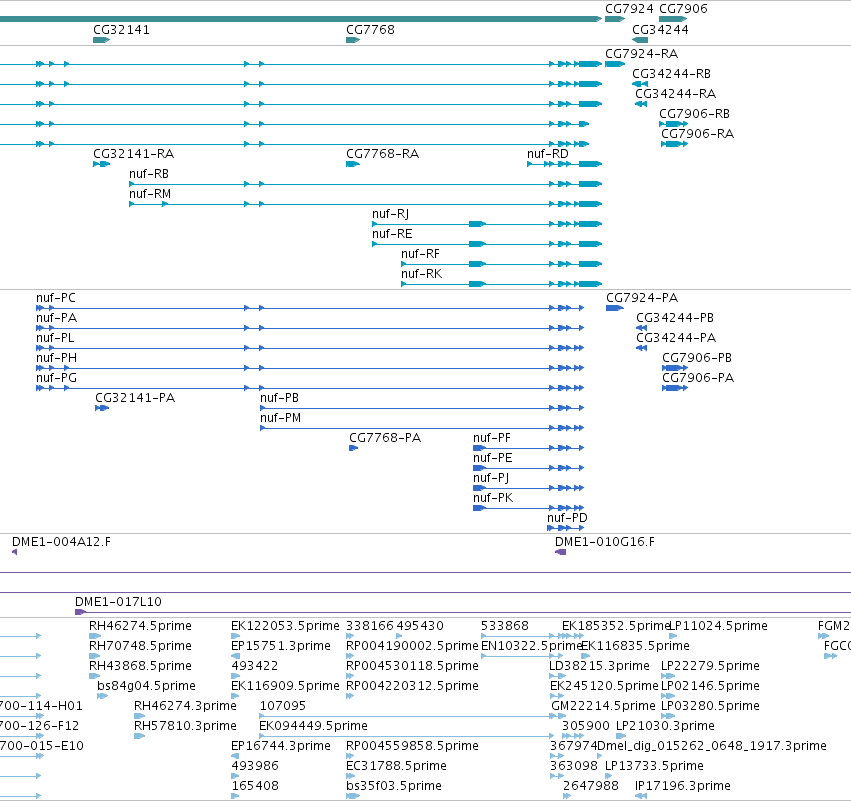Select the CG7924-RA transcript glyph
The image size is (851, 801).
pos(615,64)
